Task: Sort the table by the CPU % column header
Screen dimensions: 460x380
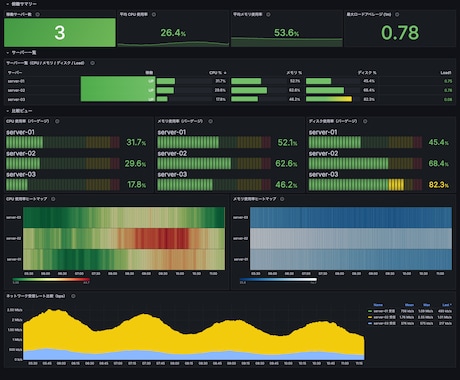Action: [x=215, y=73]
